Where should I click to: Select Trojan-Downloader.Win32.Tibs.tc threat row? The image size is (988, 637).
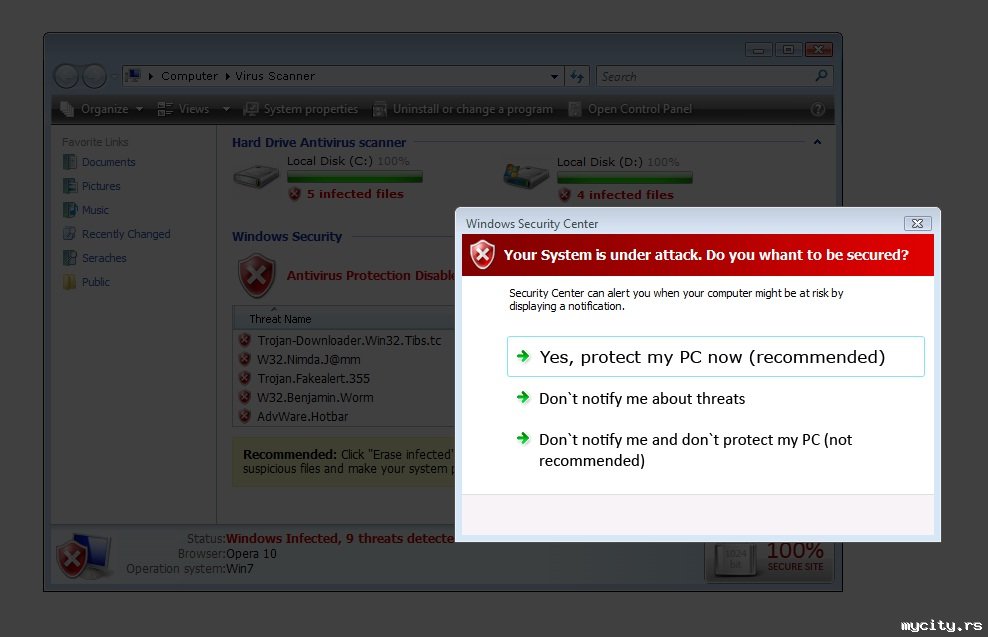(344, 340)
